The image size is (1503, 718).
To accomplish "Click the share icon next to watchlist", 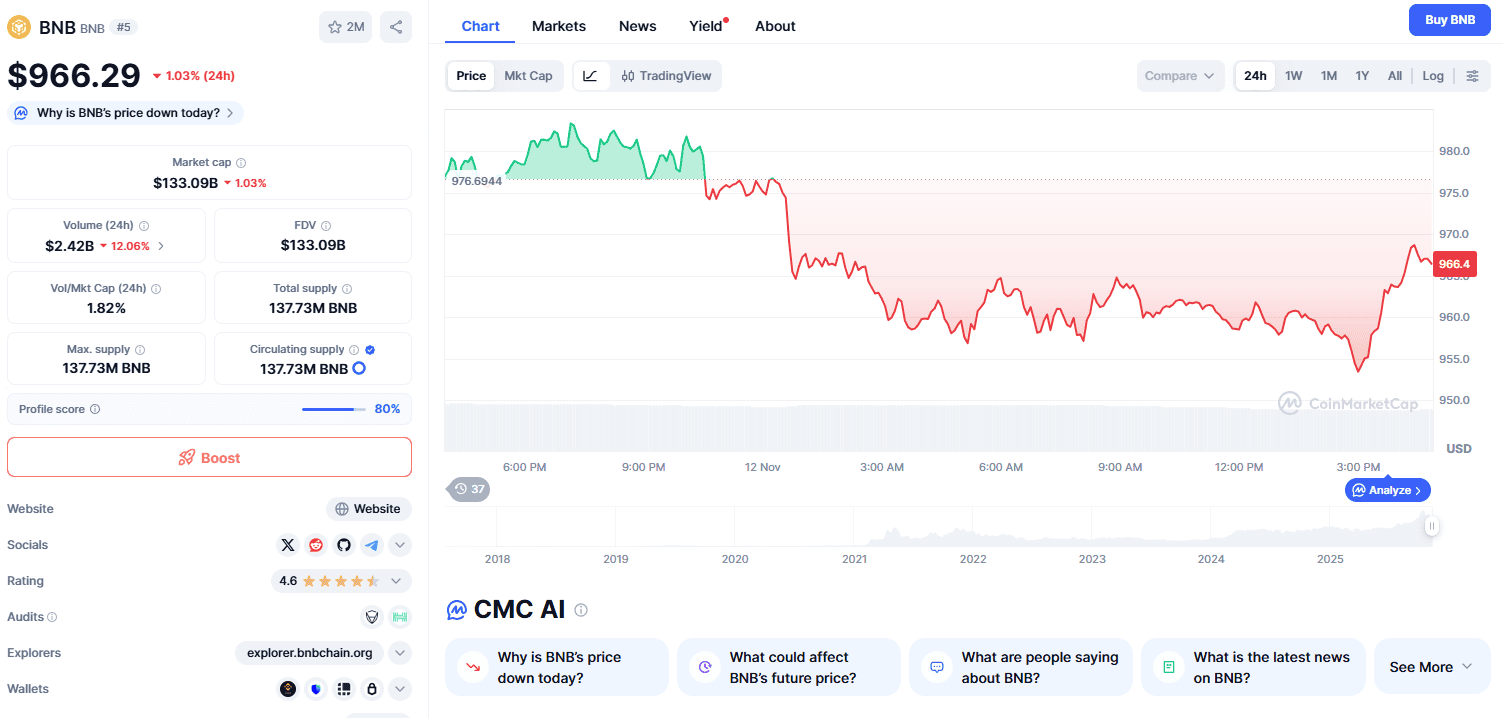I will (x=396, y=27).
